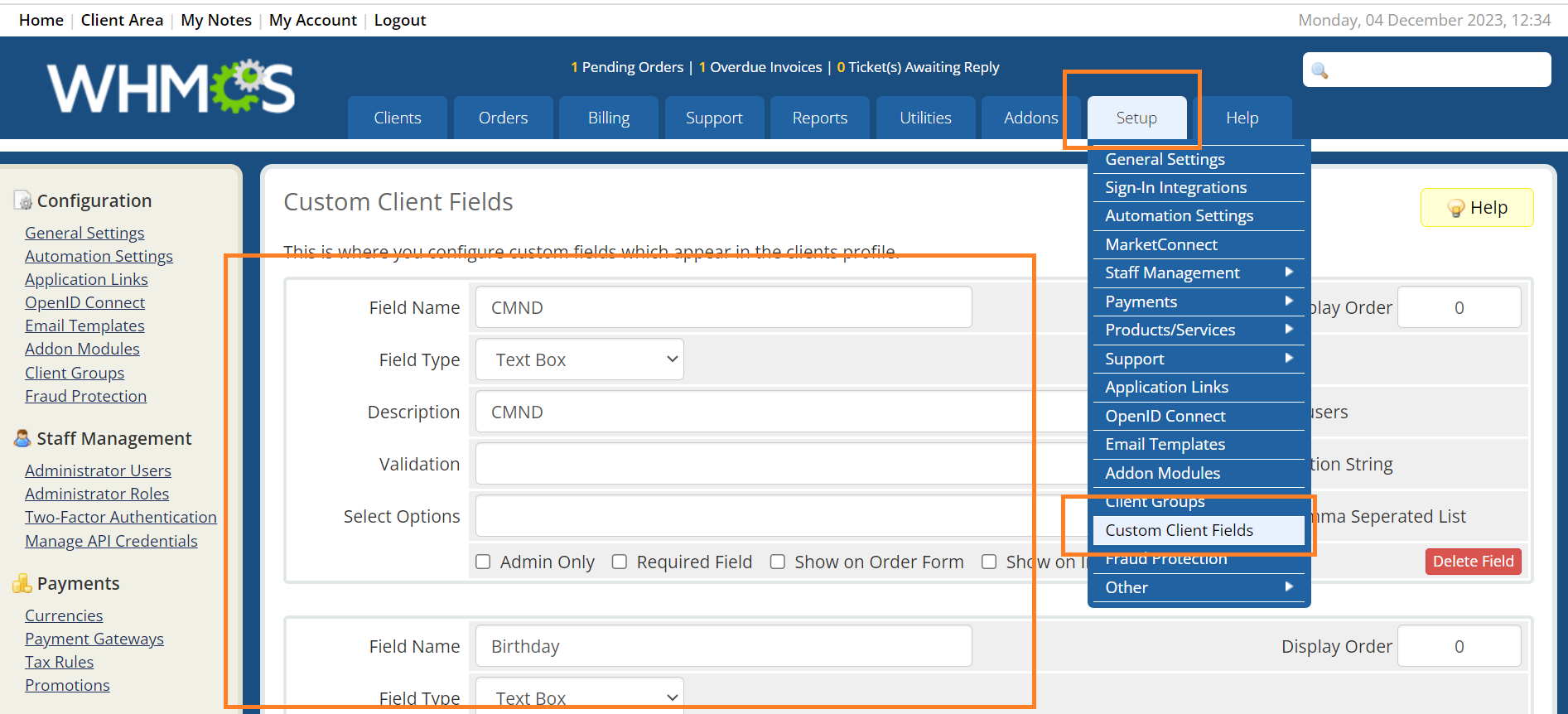
Task: Open the Help tab in navigation
Action: tap(1242, 118)
